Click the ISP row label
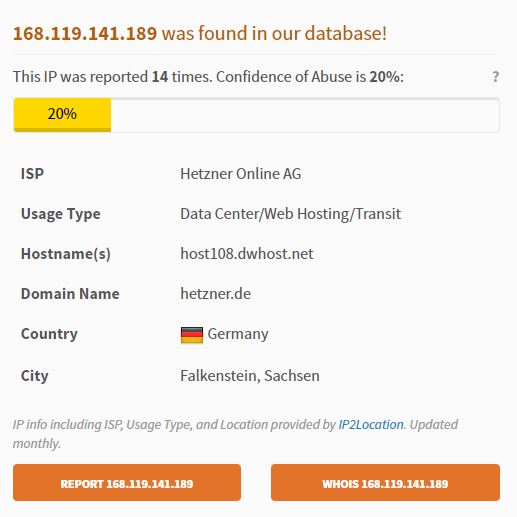Viewport: 517px width, 517px height. [32, 174]
